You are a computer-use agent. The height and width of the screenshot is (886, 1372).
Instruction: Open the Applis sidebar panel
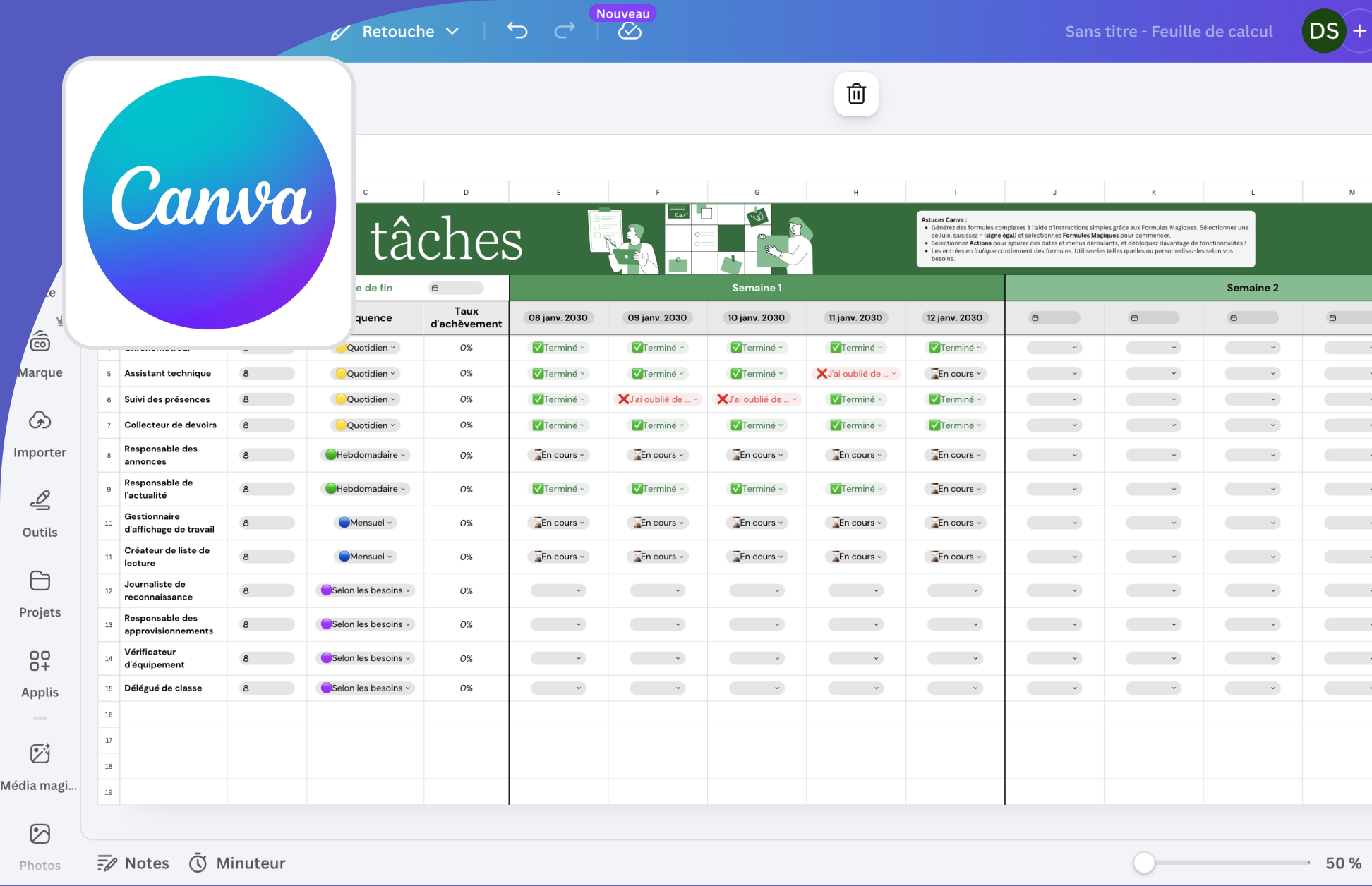coord(40,673)
